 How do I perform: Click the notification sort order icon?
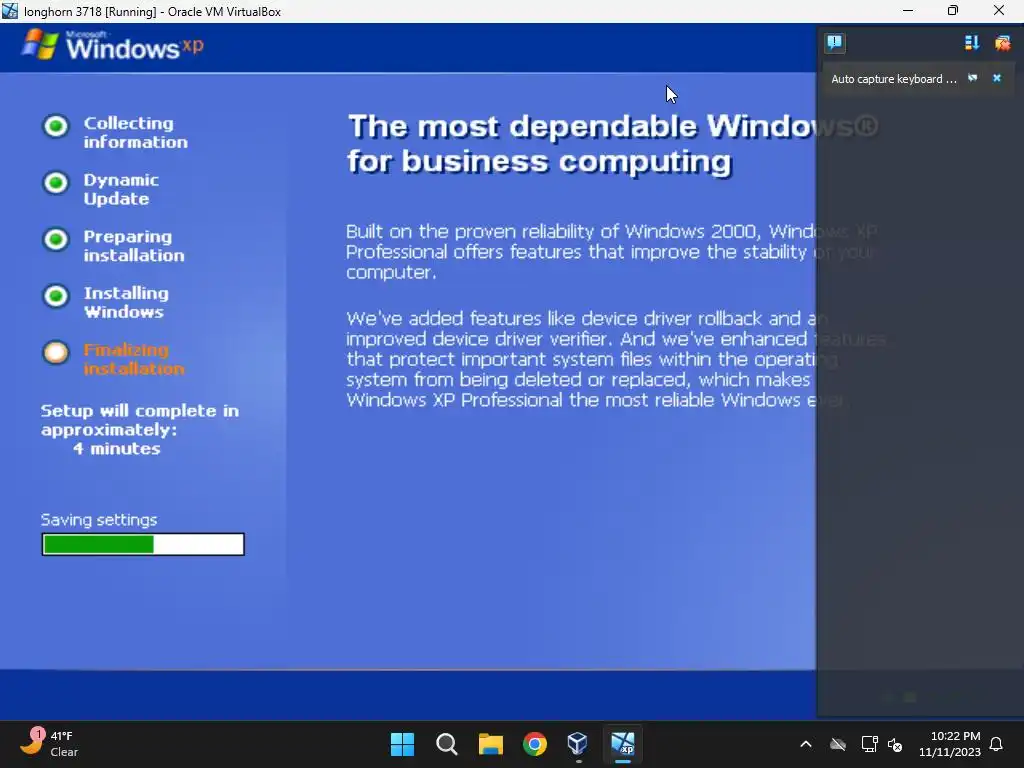971,43
